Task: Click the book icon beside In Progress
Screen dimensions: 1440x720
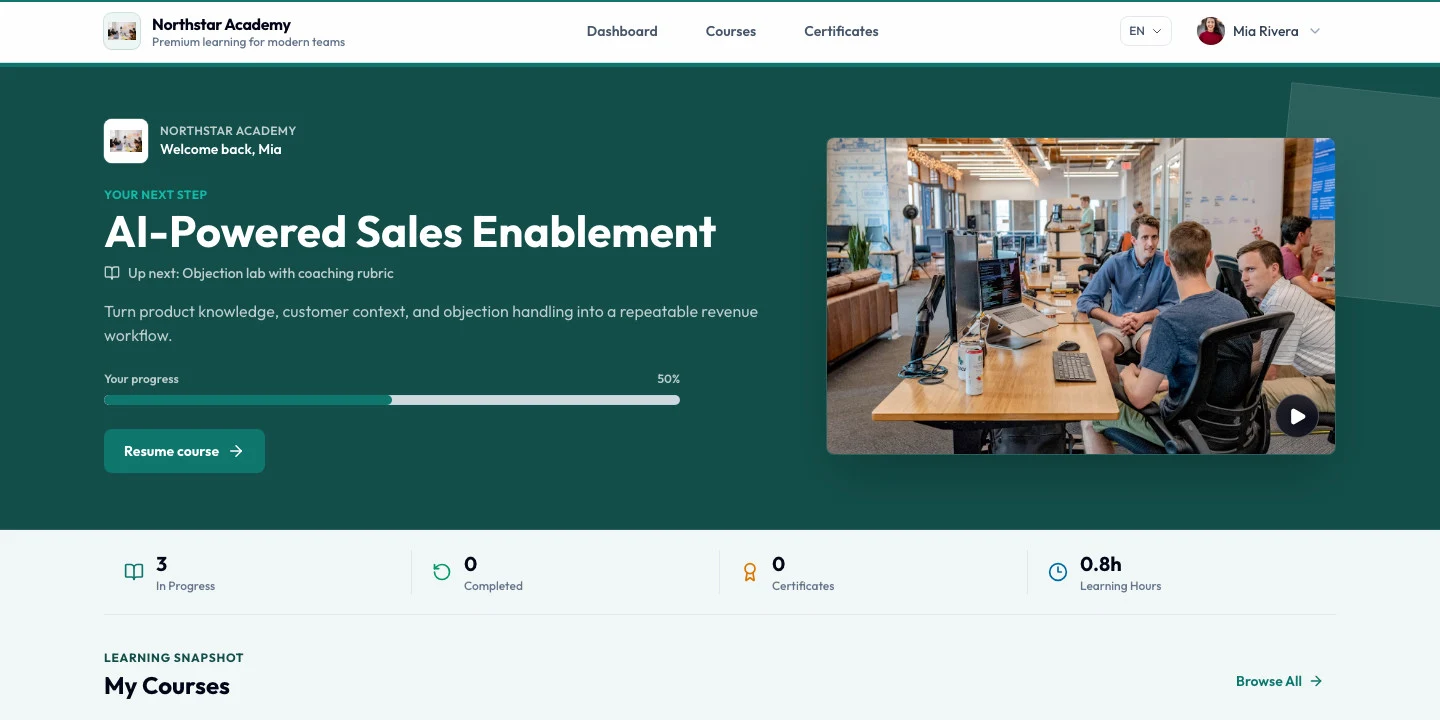Action: click(134, 572)
